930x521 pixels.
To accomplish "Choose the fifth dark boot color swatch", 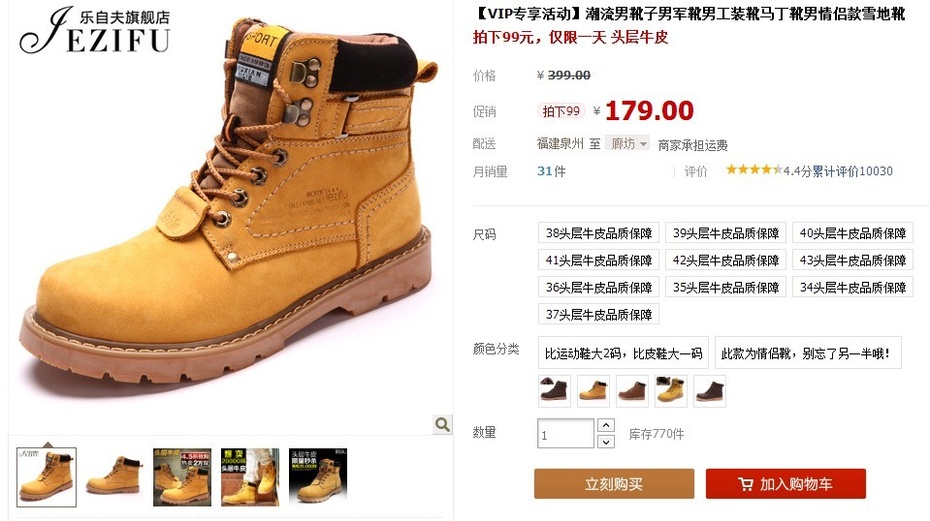I will (x=709, y=391).
